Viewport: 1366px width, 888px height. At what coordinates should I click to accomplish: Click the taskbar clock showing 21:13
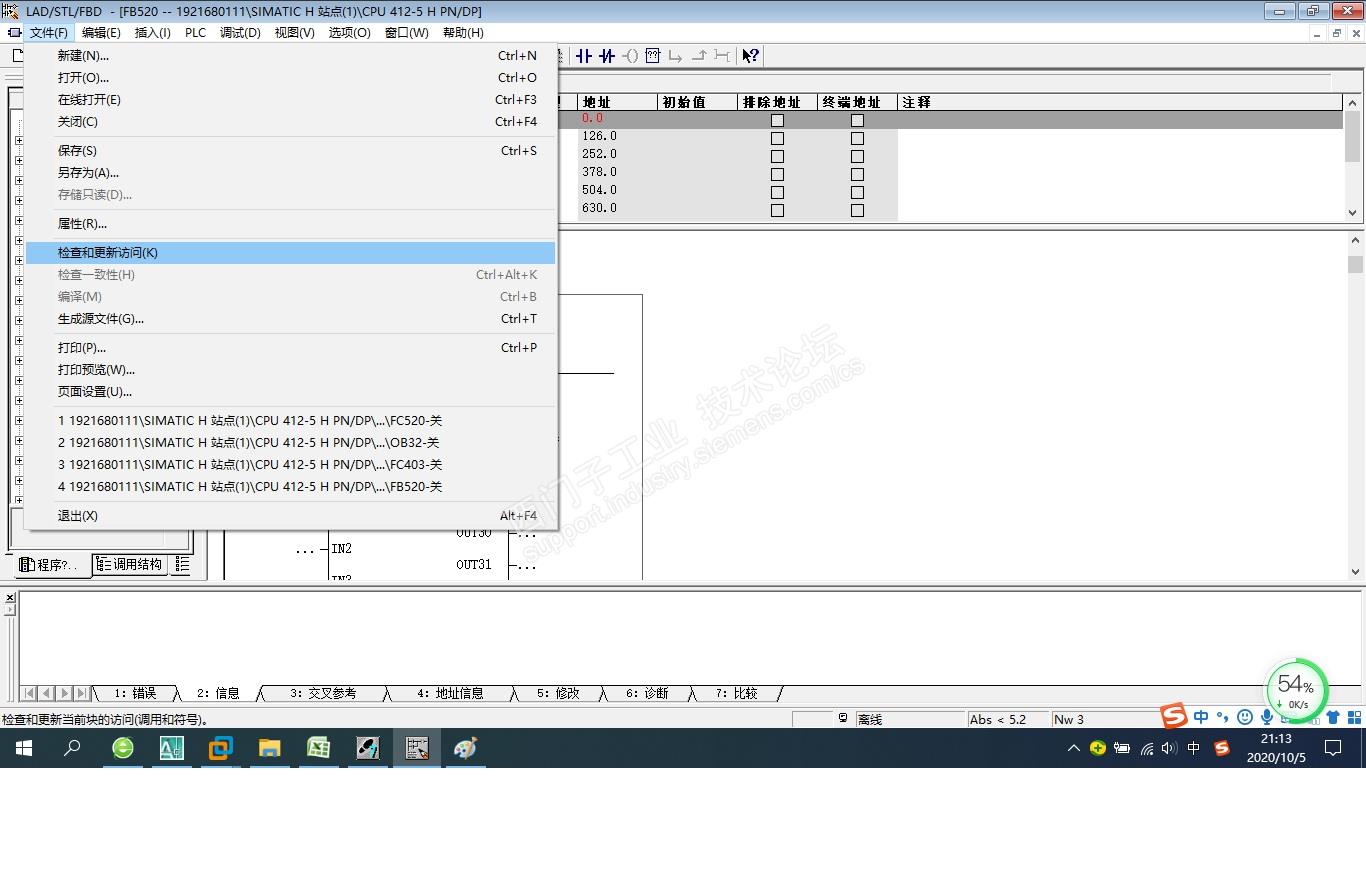coord(1276,748)
